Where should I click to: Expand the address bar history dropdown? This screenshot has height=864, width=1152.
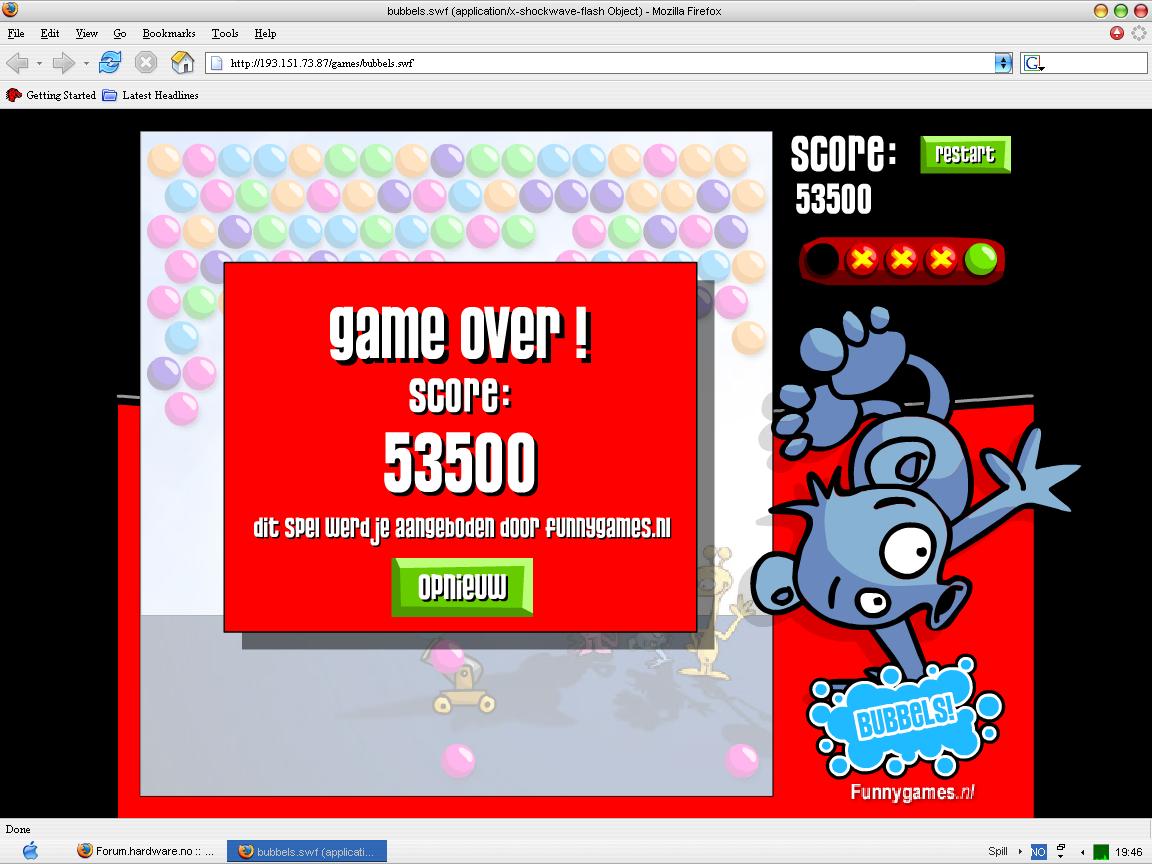click(1003, 63)
